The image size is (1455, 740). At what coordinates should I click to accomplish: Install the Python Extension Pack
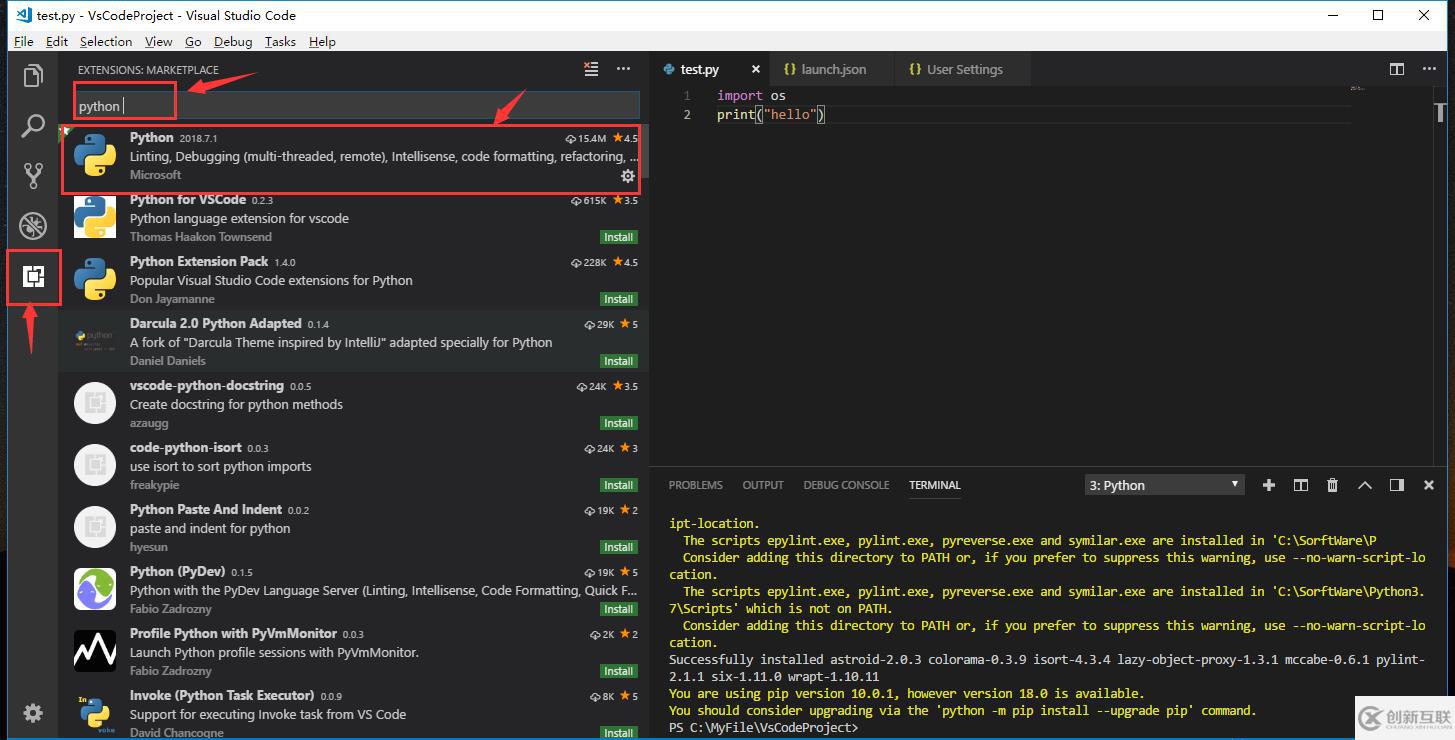tap(619, 299)
